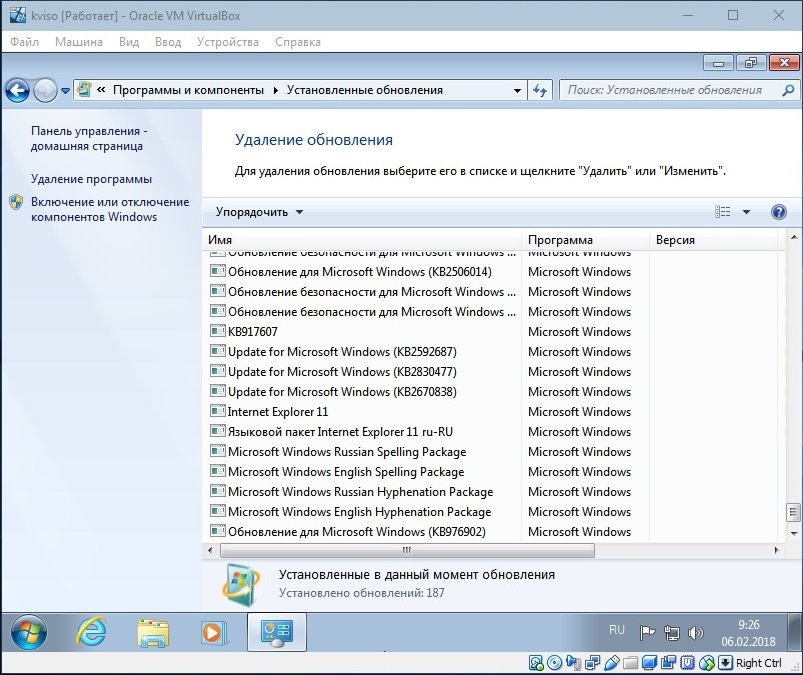This screenshot has width=803, height=675.
Task: Open Включение или отключение компонентов Windows
Action: pos(110,209)
